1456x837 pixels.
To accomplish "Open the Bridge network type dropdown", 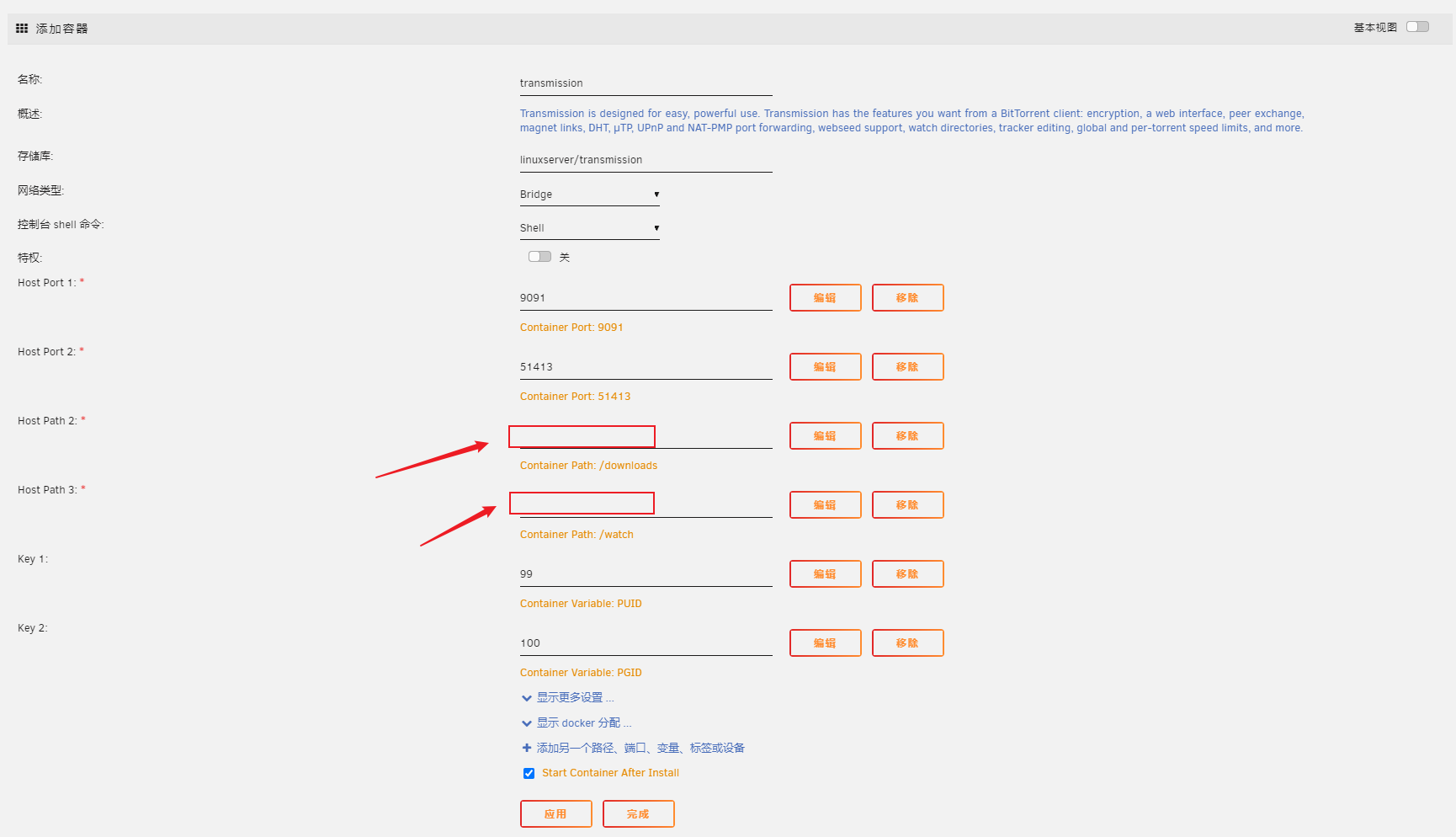I will point(589,195).
